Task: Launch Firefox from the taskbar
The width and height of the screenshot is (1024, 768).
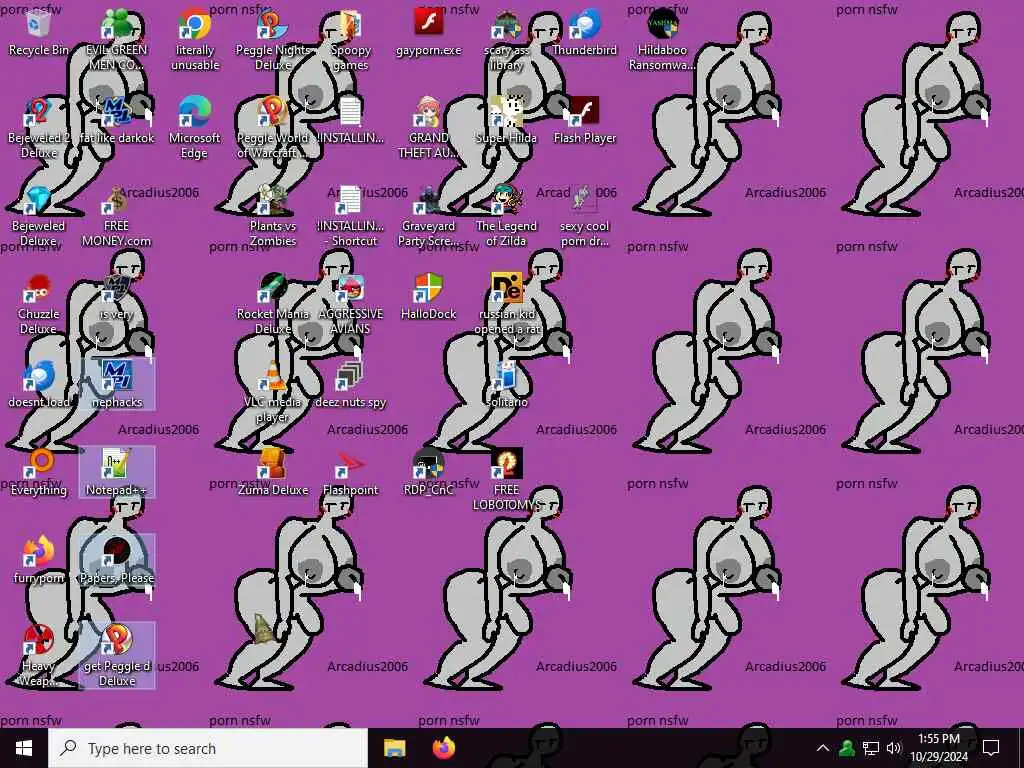Action: (x=444, y=748)
